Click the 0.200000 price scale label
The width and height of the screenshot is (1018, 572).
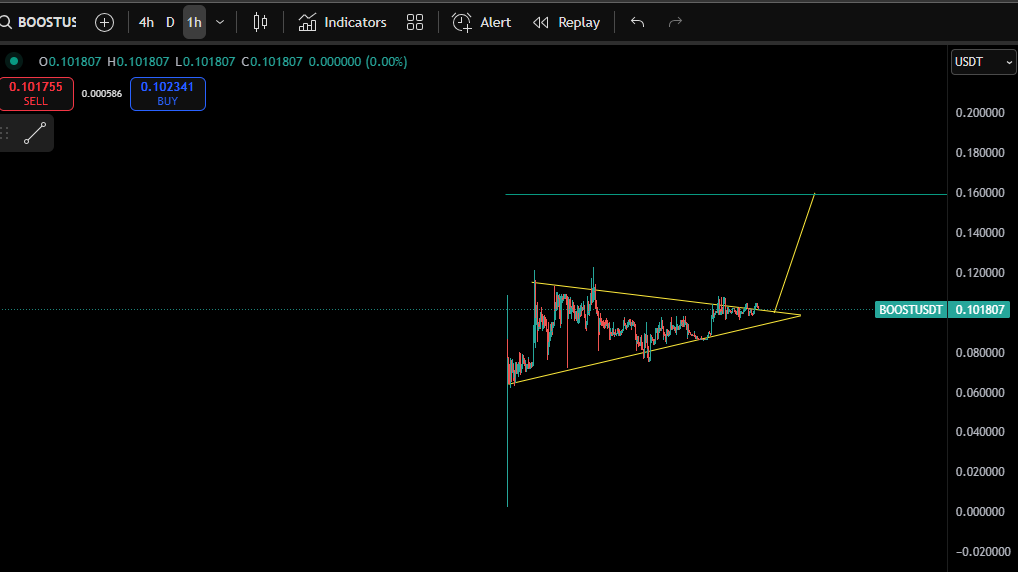[980, 112]
